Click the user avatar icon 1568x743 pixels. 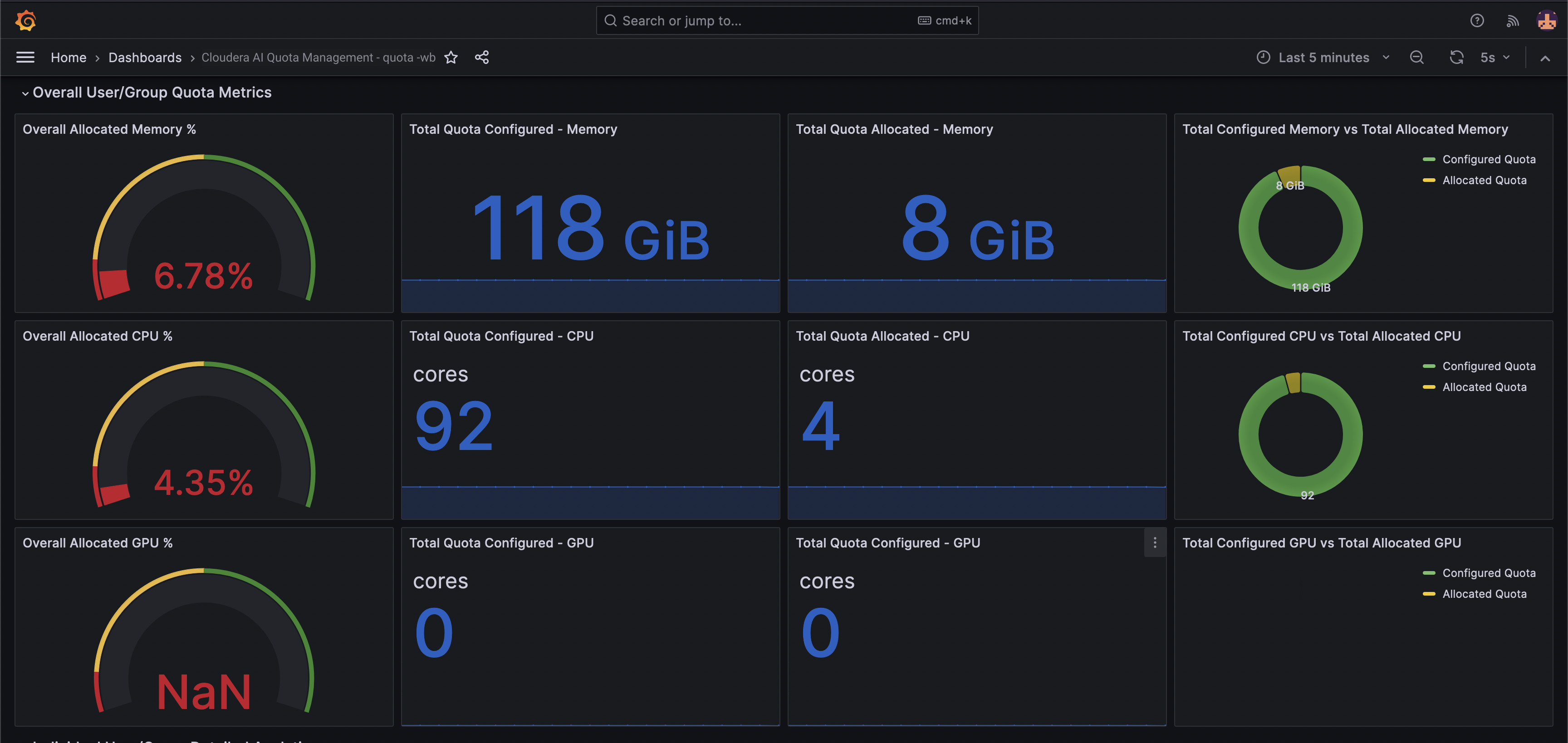tap(1546, 21)
